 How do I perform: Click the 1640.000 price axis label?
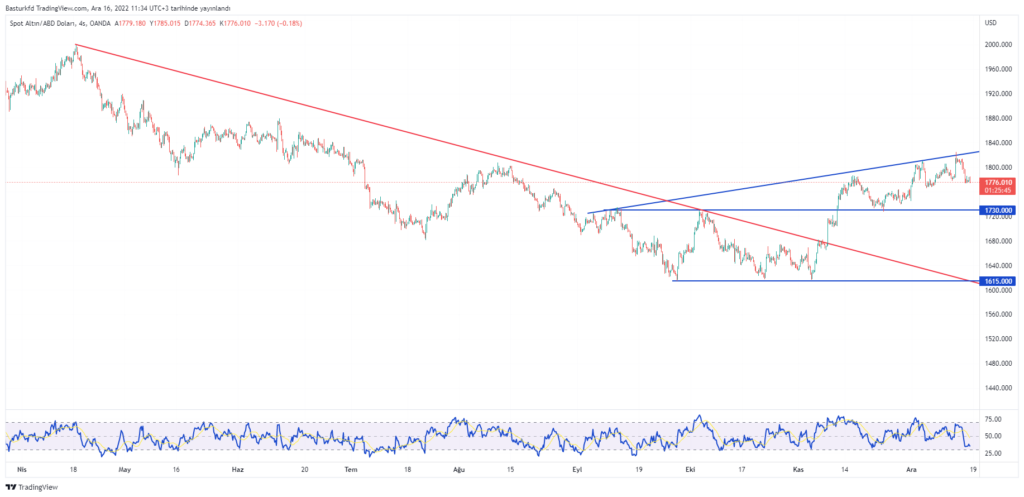[x=998, y=266]
